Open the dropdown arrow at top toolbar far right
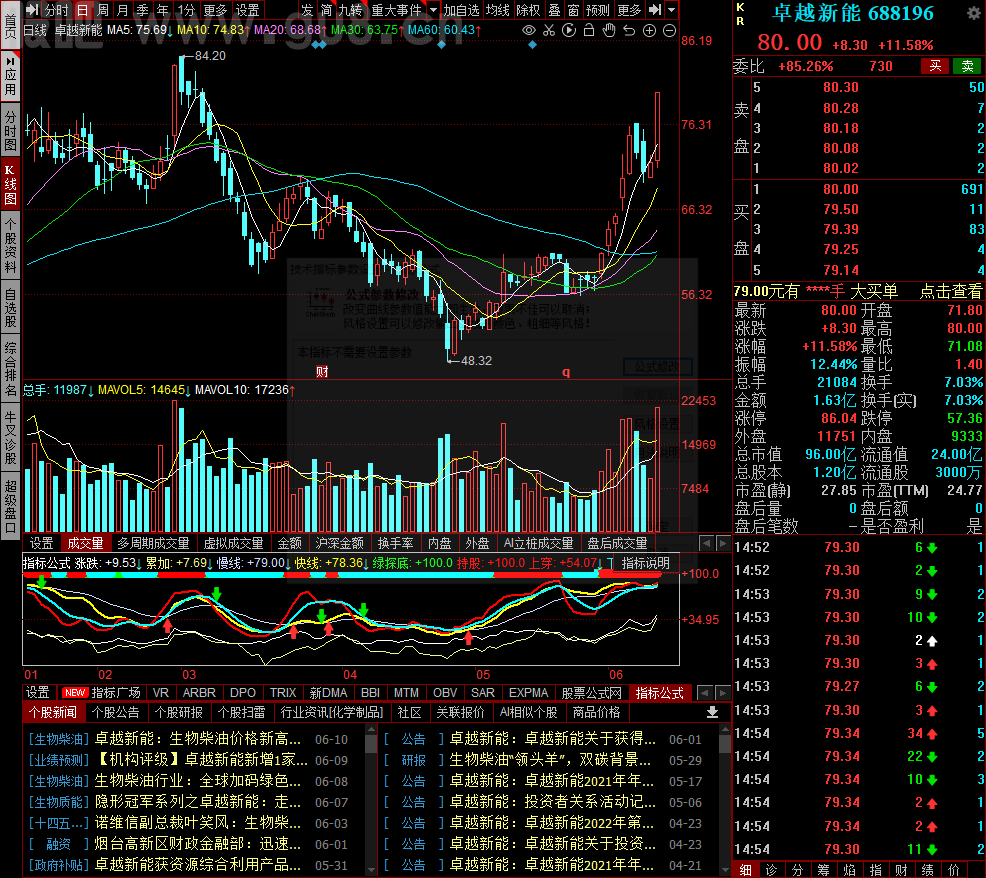The height and width of the screenshot is (878, 986). pos(672,10)
